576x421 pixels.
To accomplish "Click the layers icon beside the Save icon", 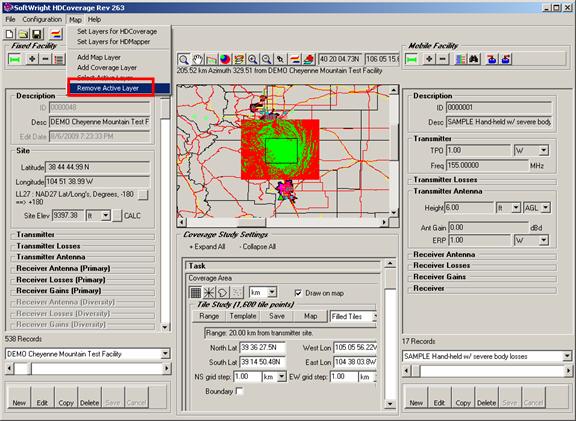I will [56, 35].
